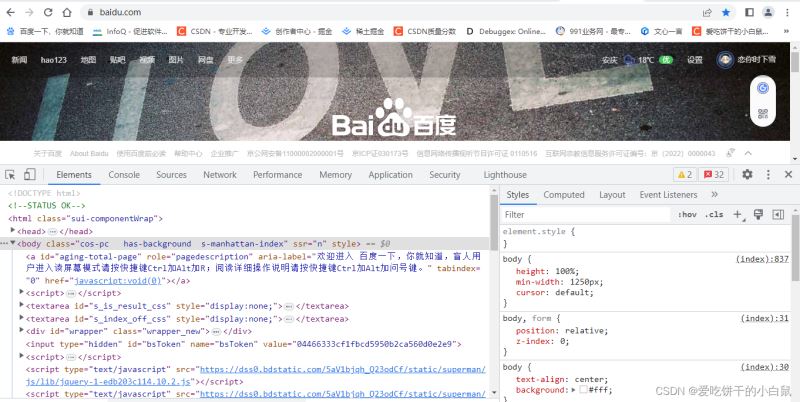Open DevTools settings gear
The image size is (800, 402).
747,174
